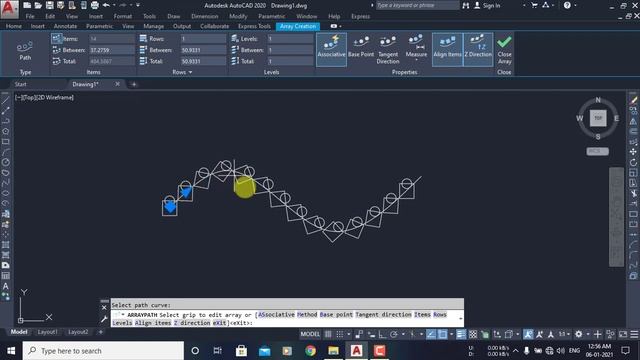
Task: Open snap mode settings dropdown in status bar
Action: pyautogui.click(x=349, y=334)
